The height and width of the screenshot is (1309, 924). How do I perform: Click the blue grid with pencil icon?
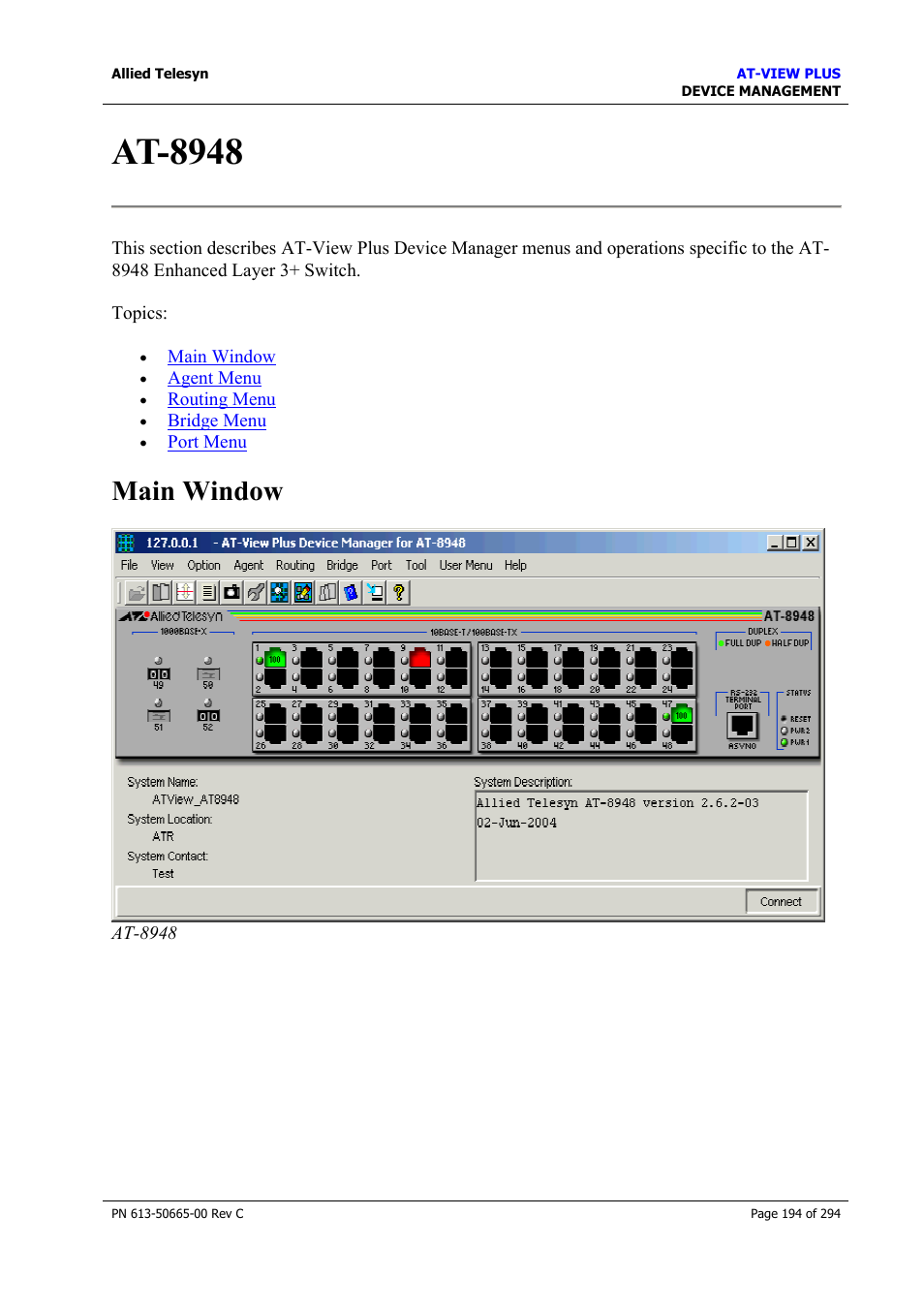click(x=303, y=592)
